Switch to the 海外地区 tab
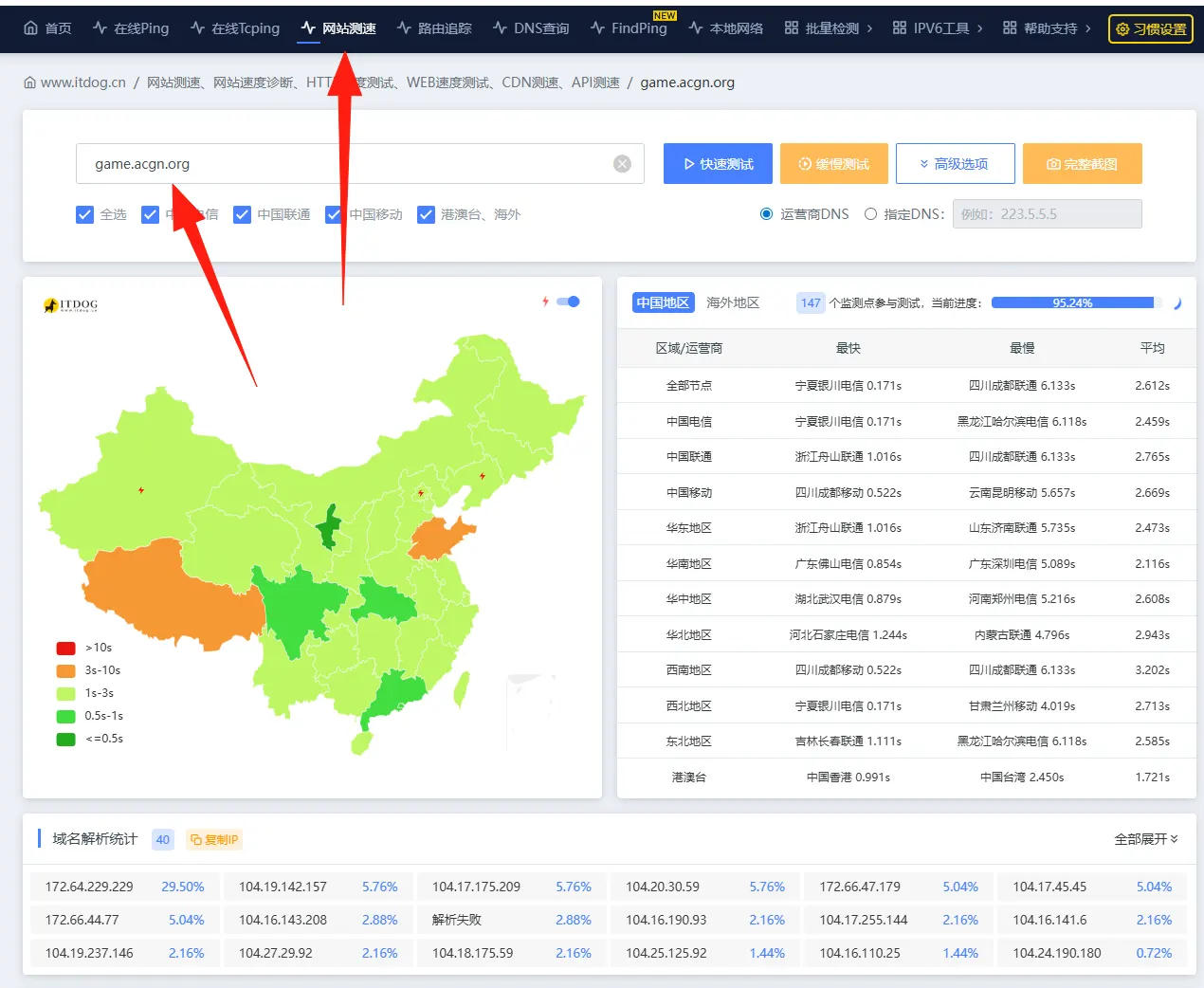This screenshot has height=988, width=1204. 733,302
